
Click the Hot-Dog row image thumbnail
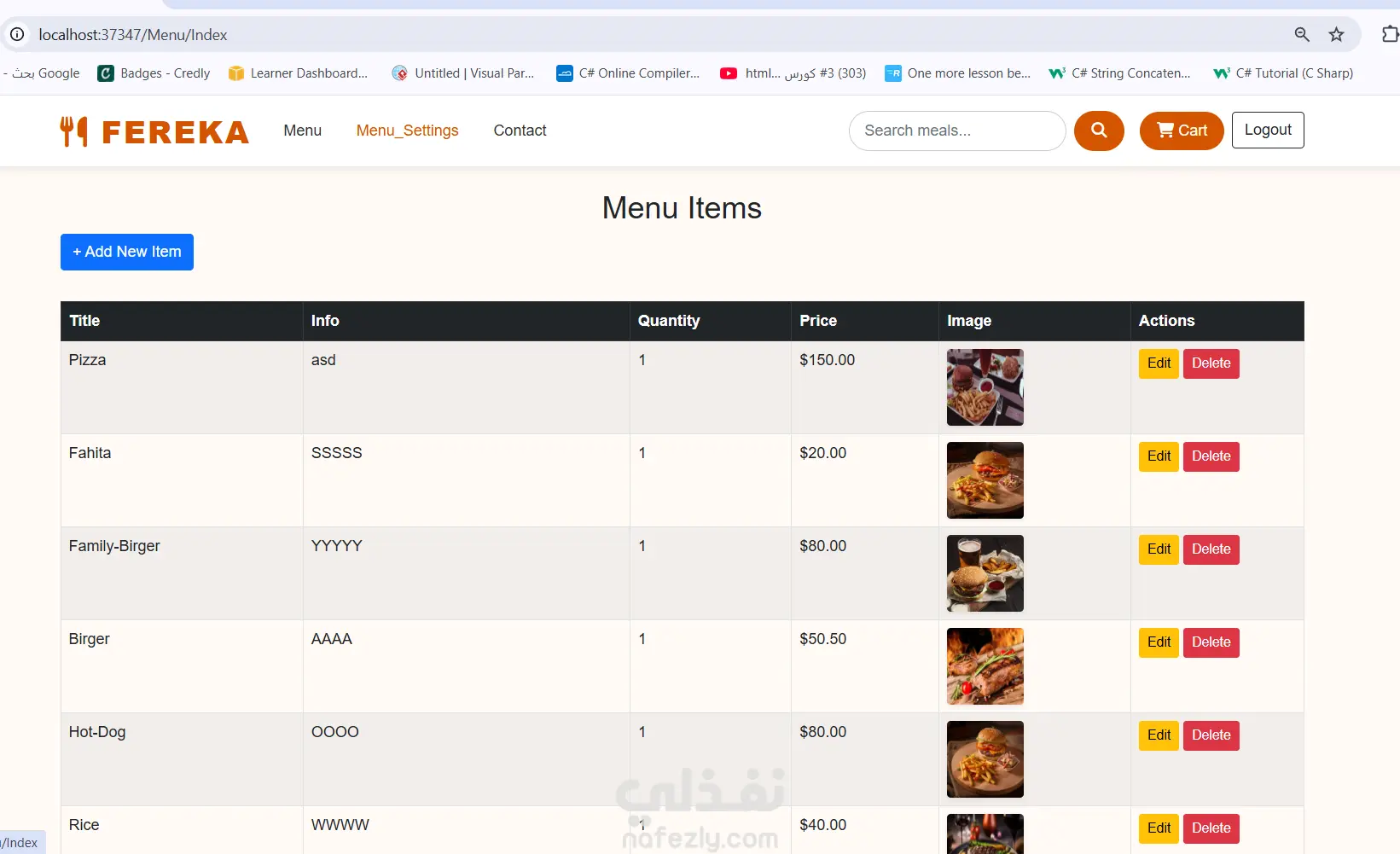point(985,759)
